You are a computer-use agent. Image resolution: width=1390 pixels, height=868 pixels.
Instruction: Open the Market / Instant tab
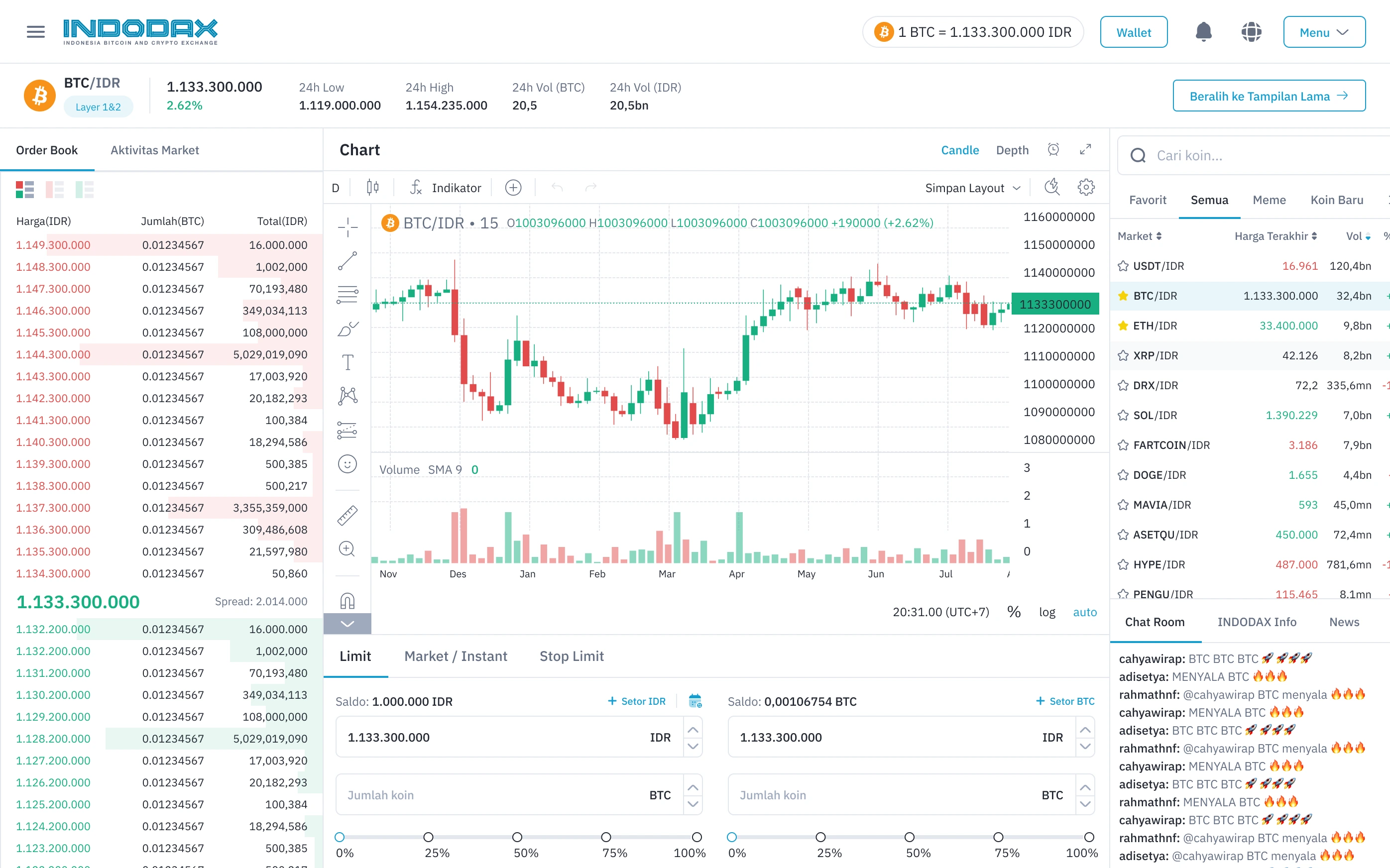click(x=456, y=656)
